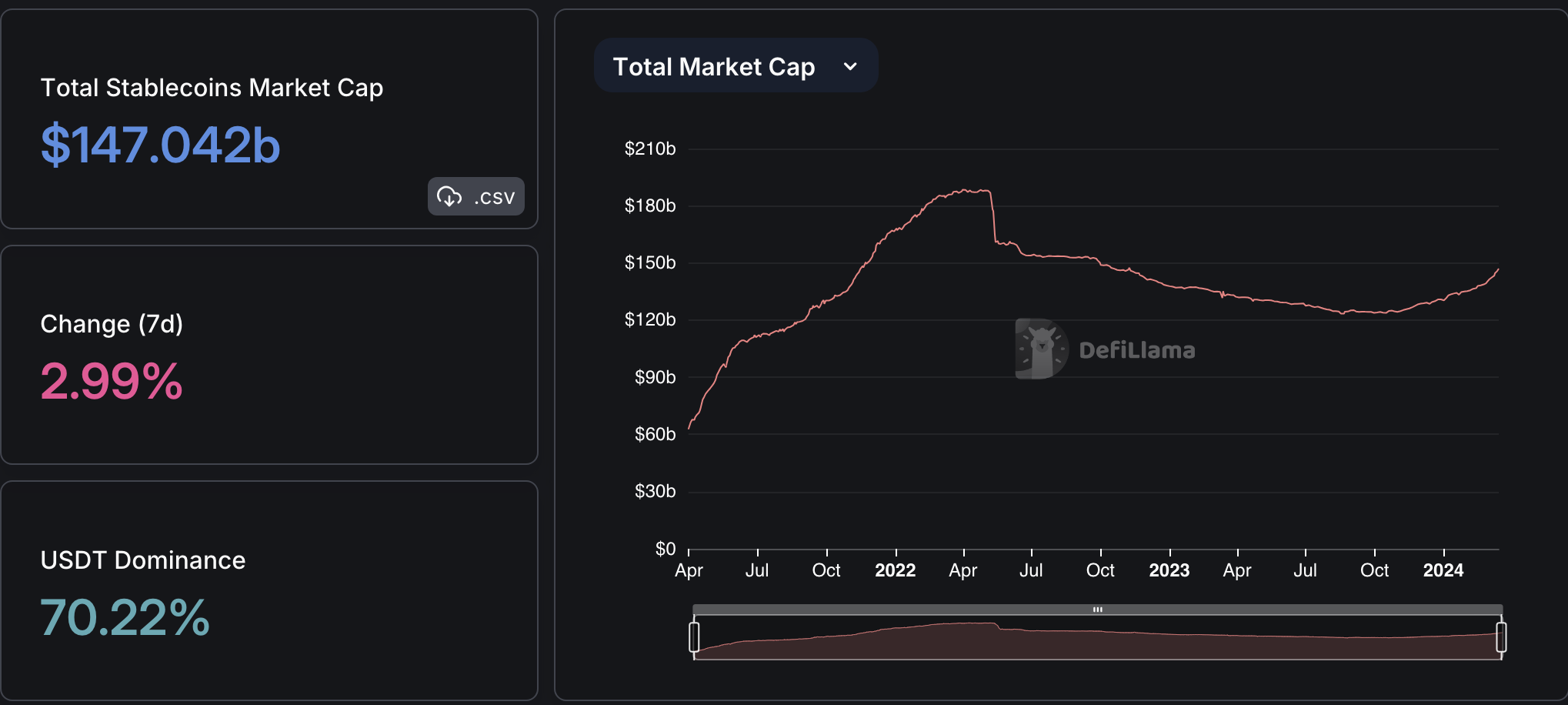Grab the left handle of the range slider

(x=694, y=637)
